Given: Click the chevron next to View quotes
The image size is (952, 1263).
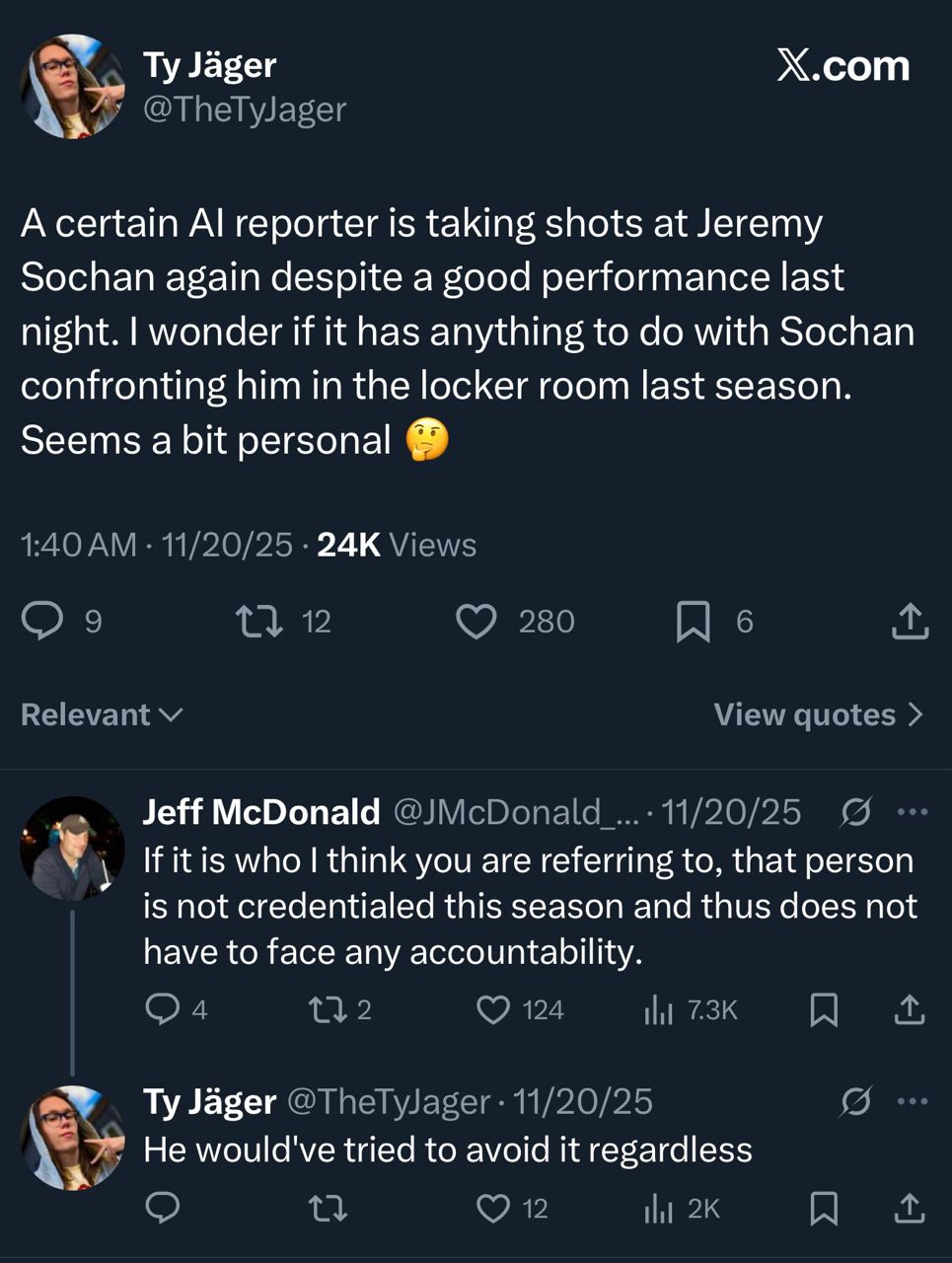Looking at the screenshot, I should (915, 714).
